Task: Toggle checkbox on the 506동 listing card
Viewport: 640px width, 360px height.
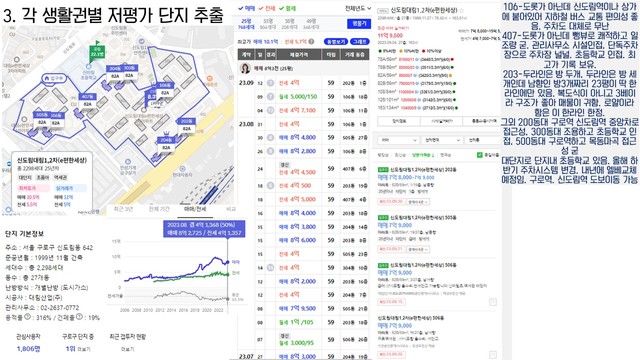Action: click(x=493, y=302)
